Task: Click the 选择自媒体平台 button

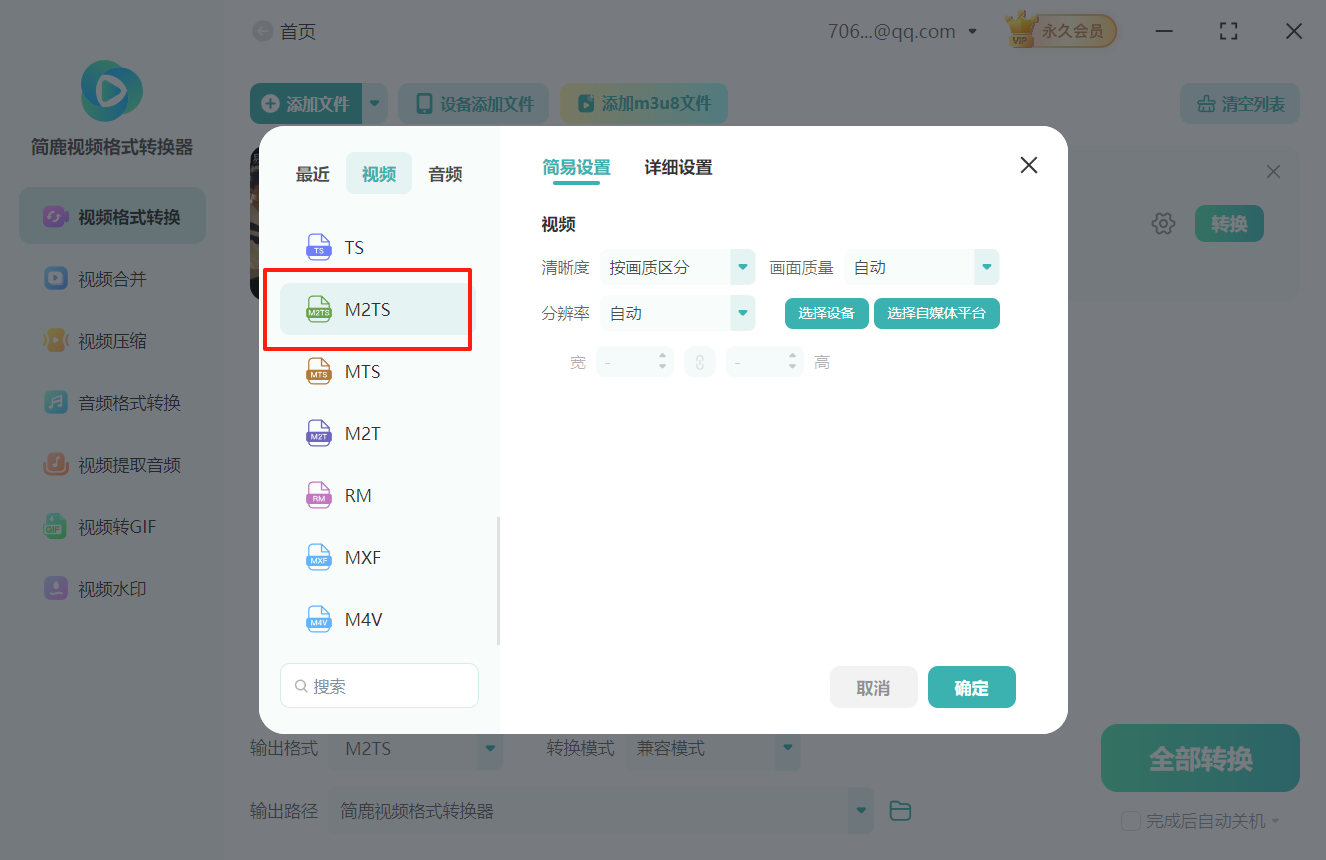Action: 936,313
